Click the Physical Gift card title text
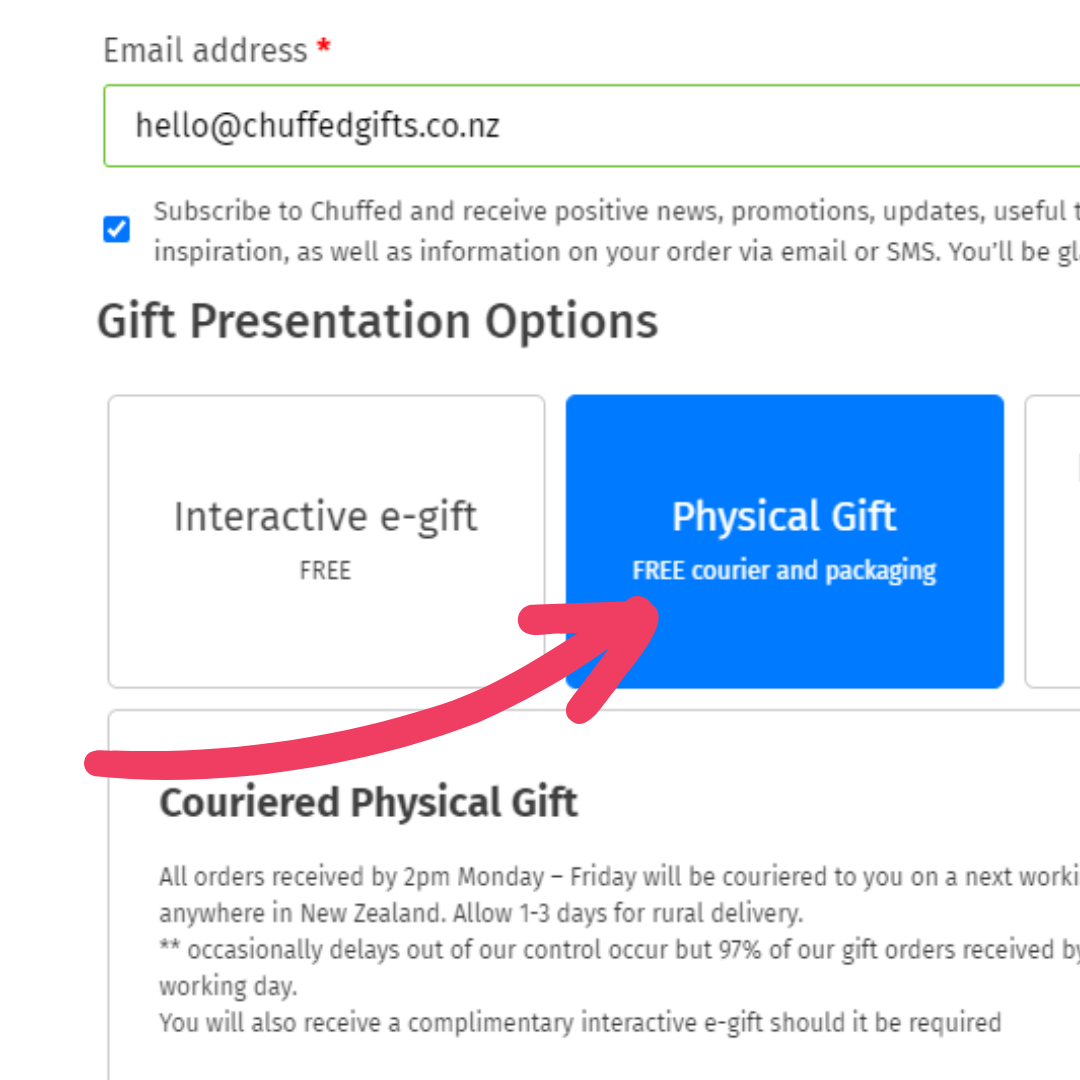Screen dimensions: 1080x1080 pos(784,516)
